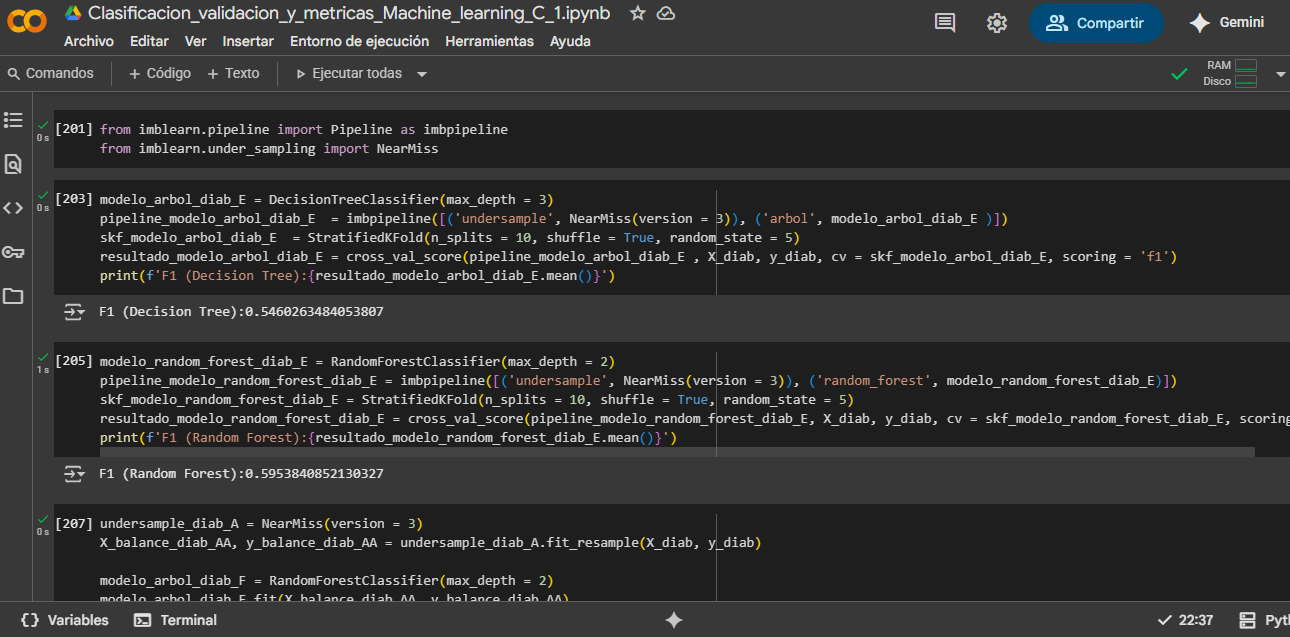Open the files folder sidebar icon
Image resolution: width=1290 pixels, height=637 pixels.
[x=13, y=296]
